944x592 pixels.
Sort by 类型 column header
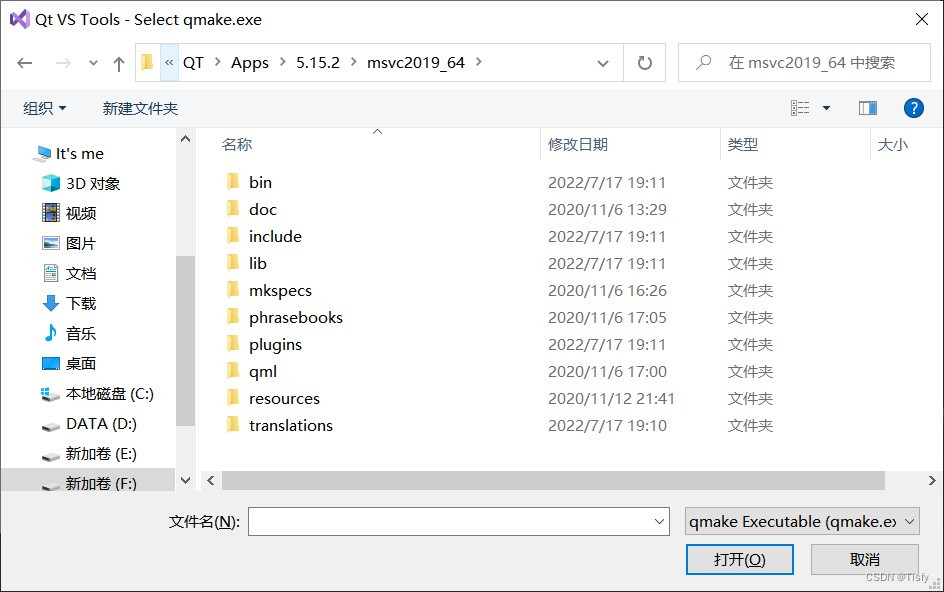742,145
